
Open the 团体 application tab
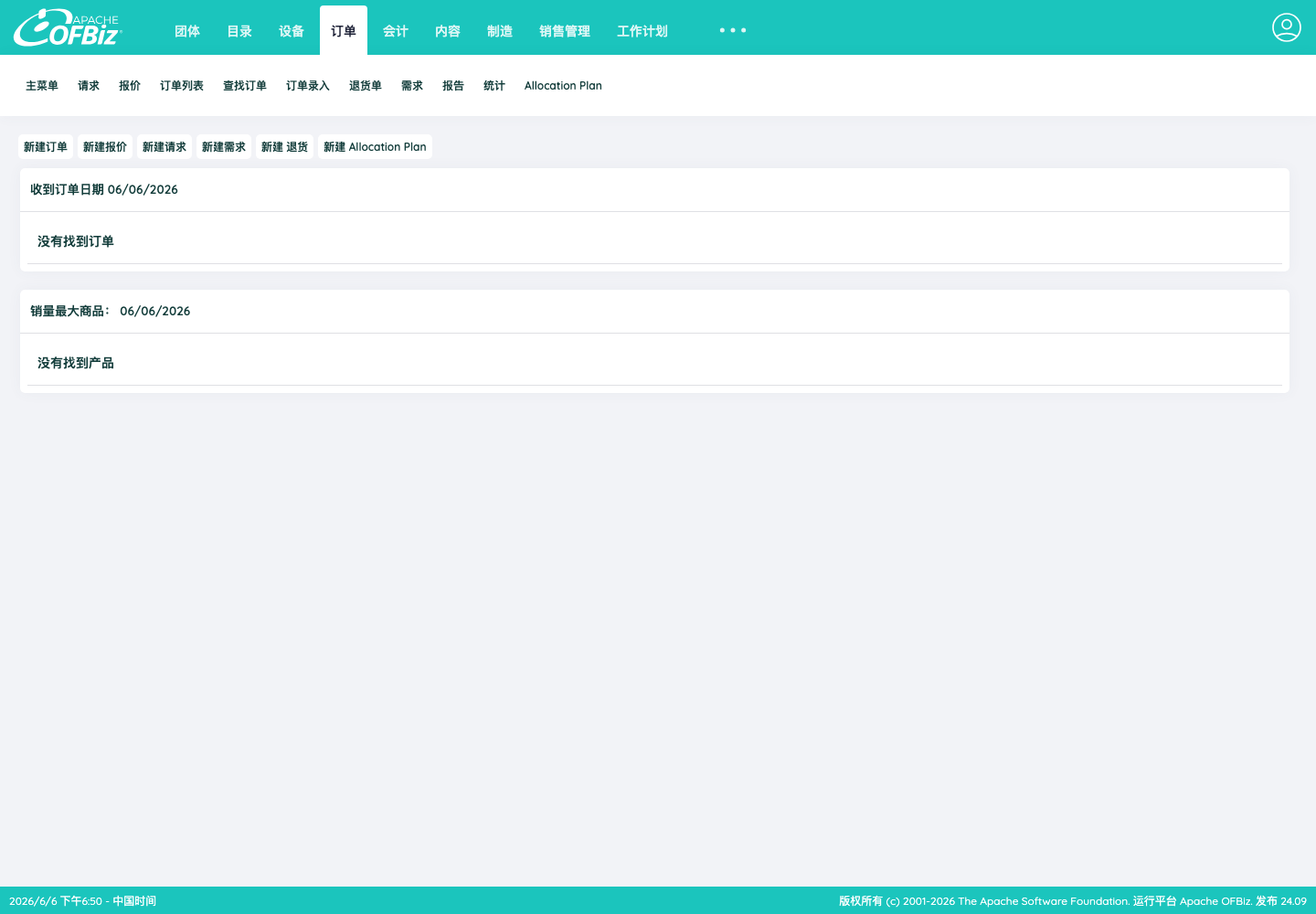coord(187,31)
